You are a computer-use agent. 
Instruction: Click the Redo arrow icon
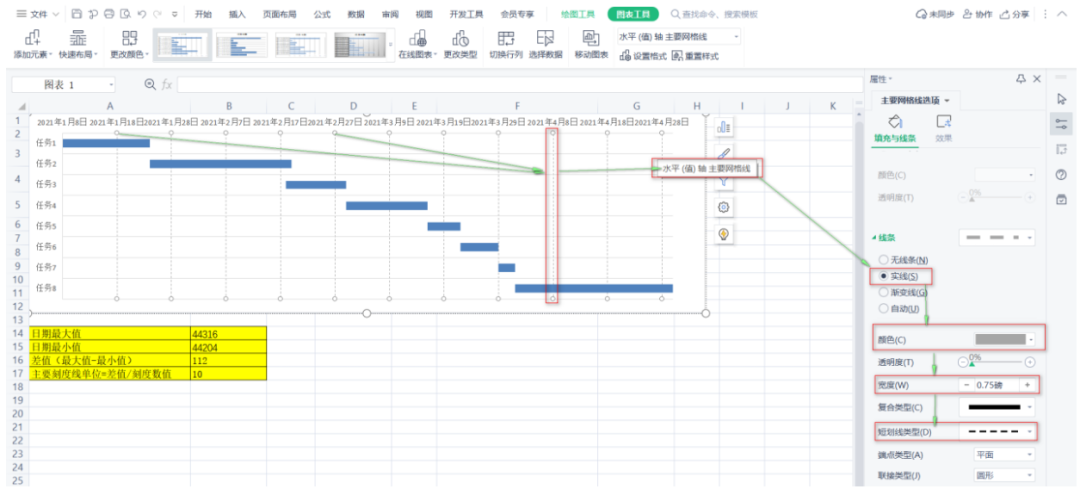click(158, 14)
